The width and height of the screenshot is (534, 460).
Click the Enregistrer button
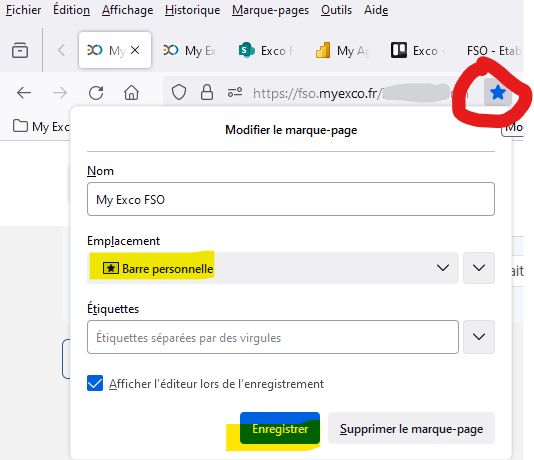[280, 428]
